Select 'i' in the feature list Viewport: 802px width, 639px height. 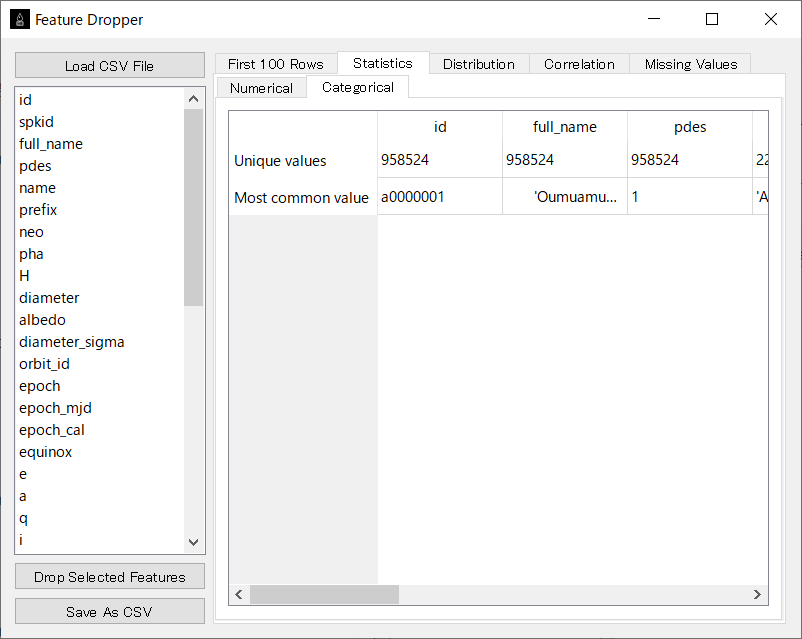click(x=100, y=540)
